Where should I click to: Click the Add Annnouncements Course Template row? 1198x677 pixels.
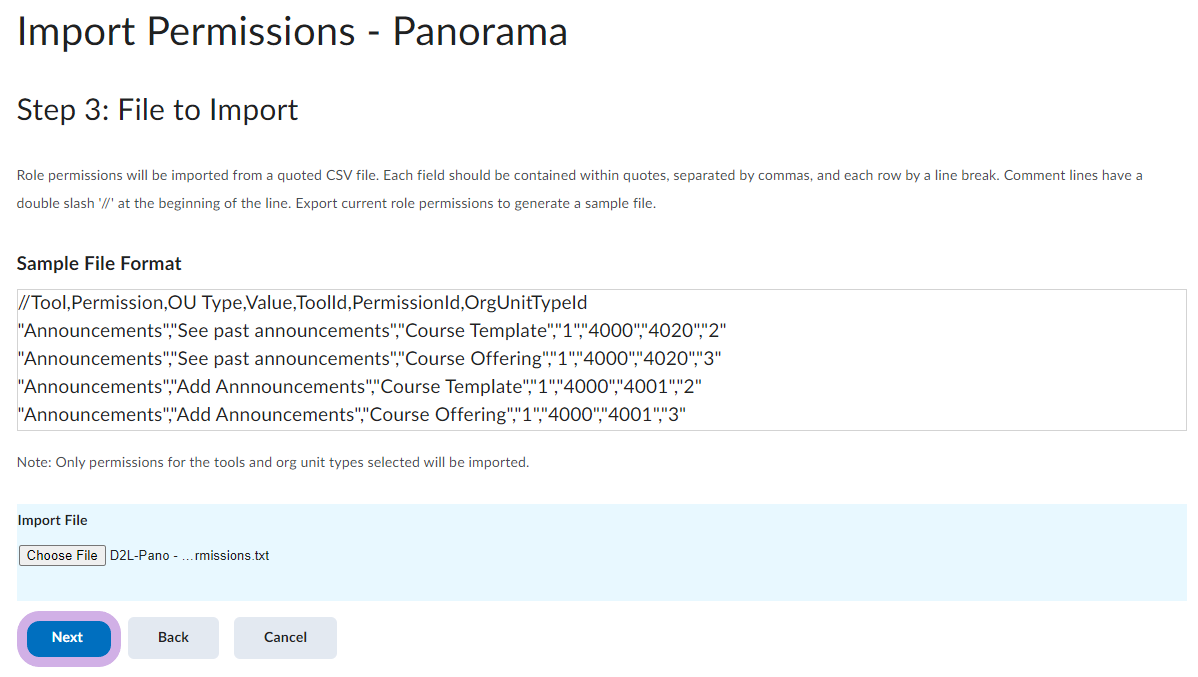(360, 386)
